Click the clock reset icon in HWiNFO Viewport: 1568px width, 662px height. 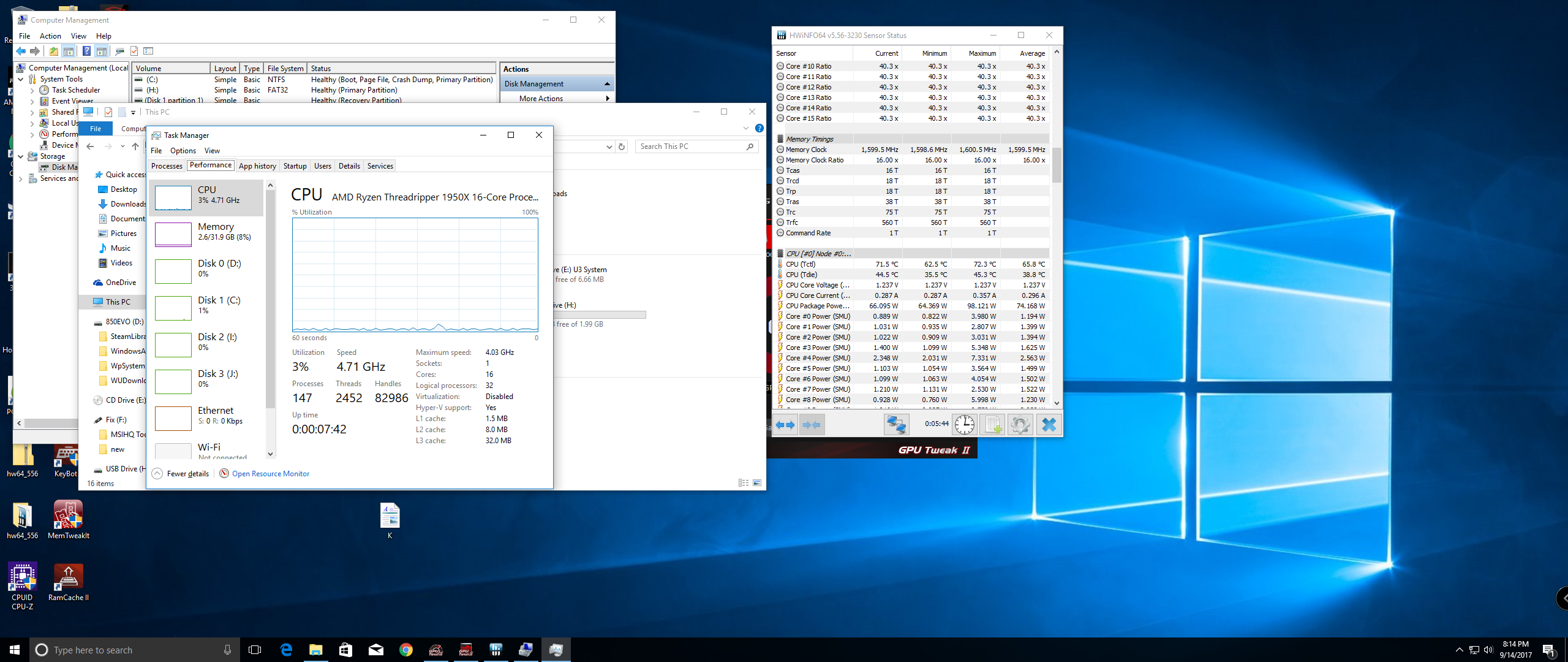[965, 424]
